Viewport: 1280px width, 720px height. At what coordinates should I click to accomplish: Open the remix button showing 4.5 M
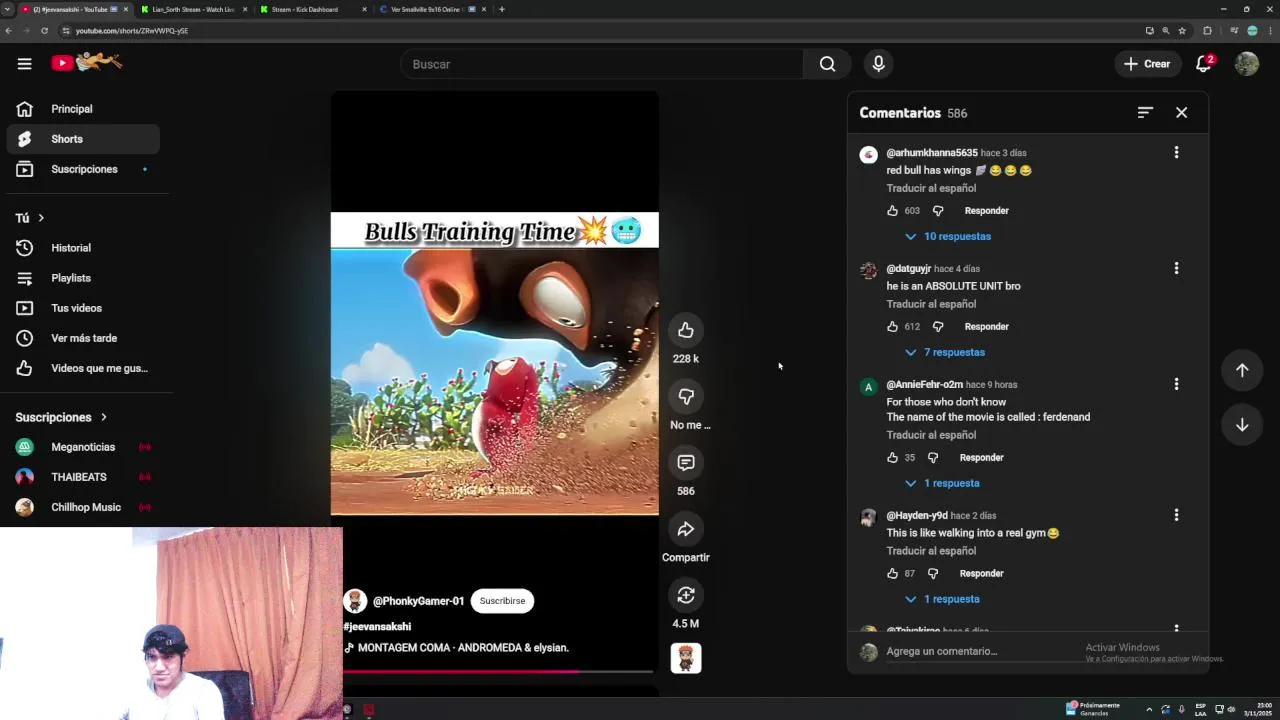pyautogui.click(x=686, y=595)
